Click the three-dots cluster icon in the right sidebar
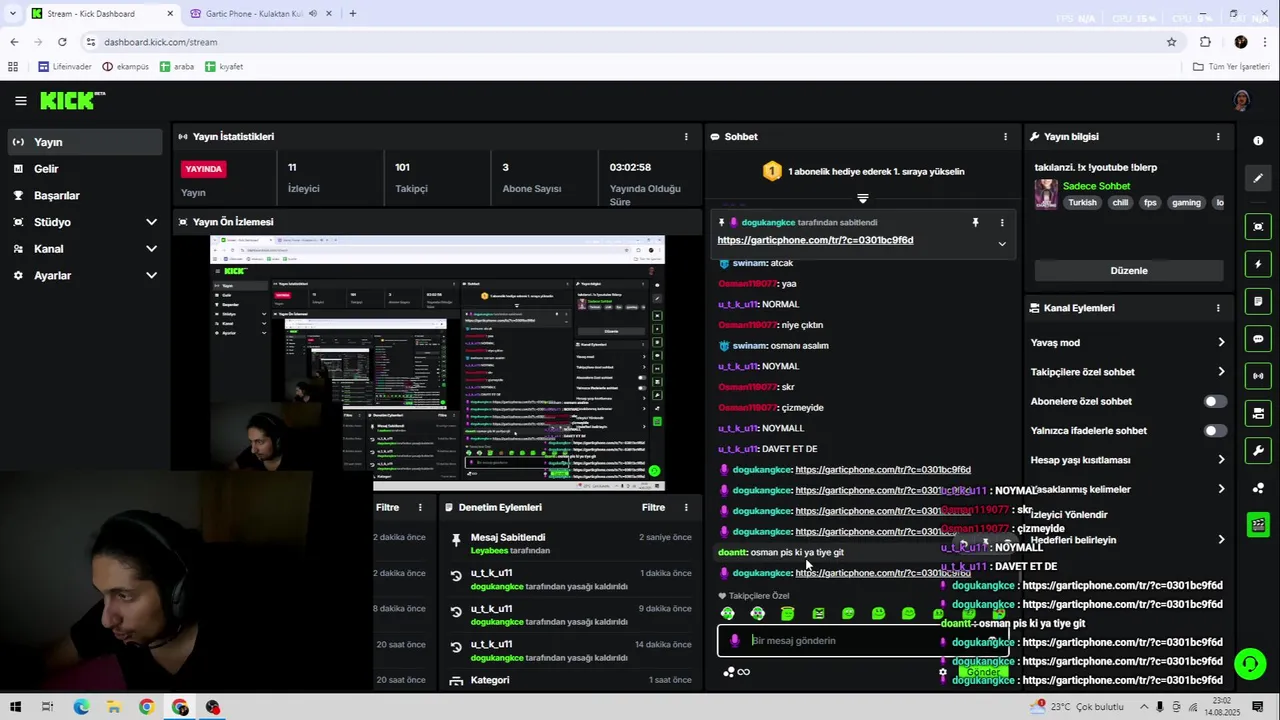 pos(1258,488)
